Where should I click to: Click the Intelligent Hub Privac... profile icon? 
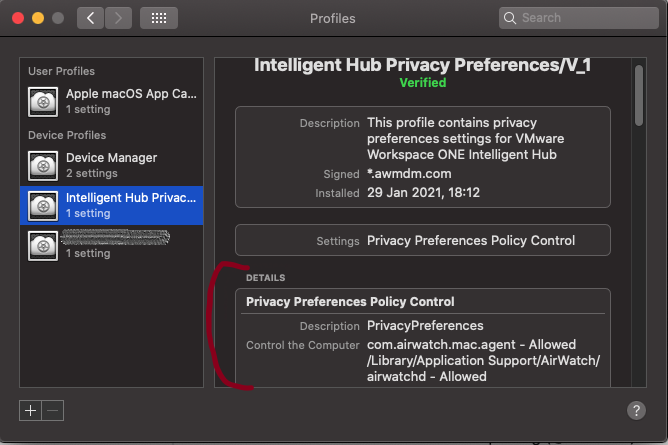[x=43, y=206]
